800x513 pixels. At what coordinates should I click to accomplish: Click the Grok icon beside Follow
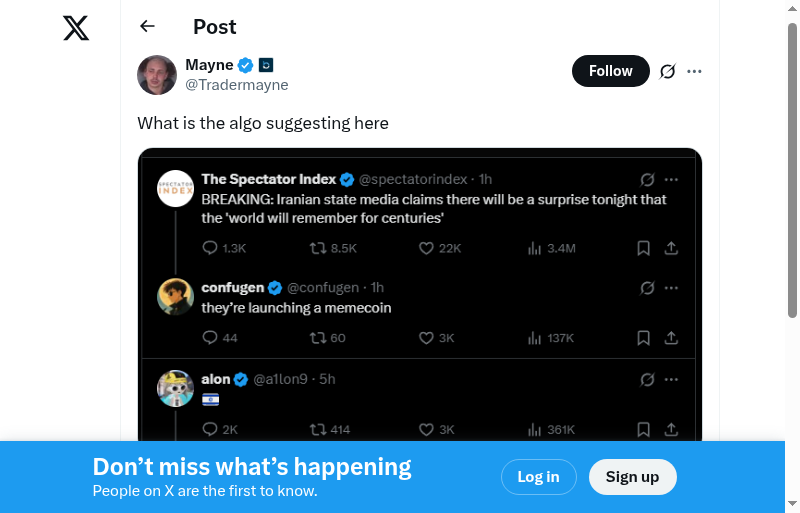668,71
